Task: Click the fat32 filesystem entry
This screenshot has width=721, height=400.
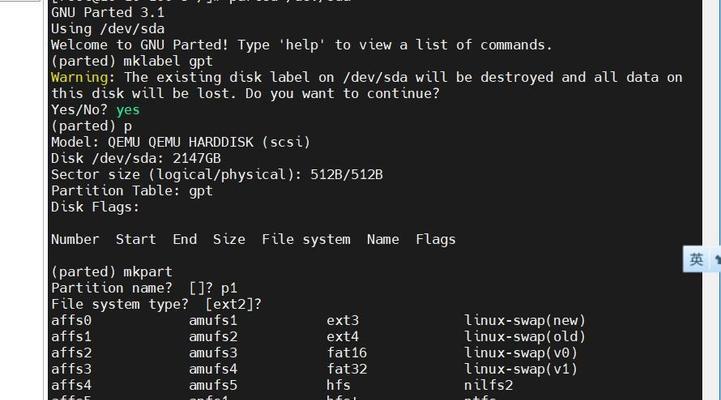Action: [346, 369]
